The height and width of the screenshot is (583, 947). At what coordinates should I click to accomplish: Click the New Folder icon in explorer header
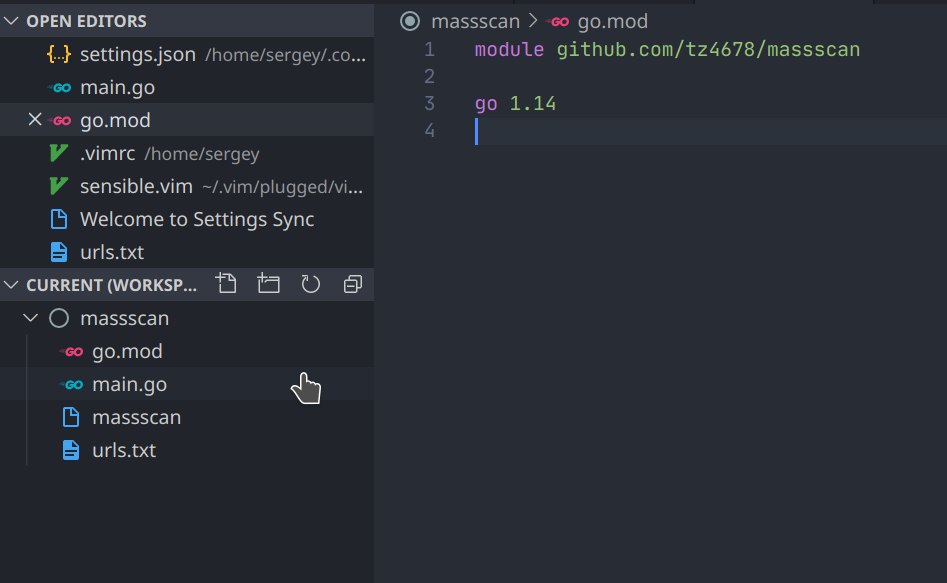[268, 283]
